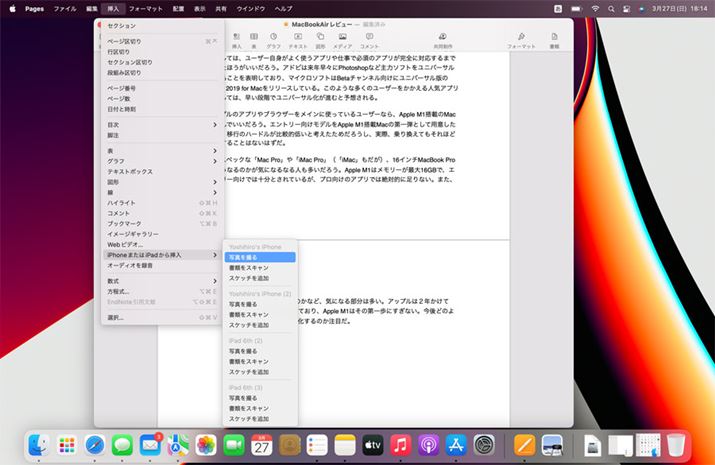Click the Wi-Fi status icon
The width and height of the screenshot is (715, 465).
(x=595, y=9)
